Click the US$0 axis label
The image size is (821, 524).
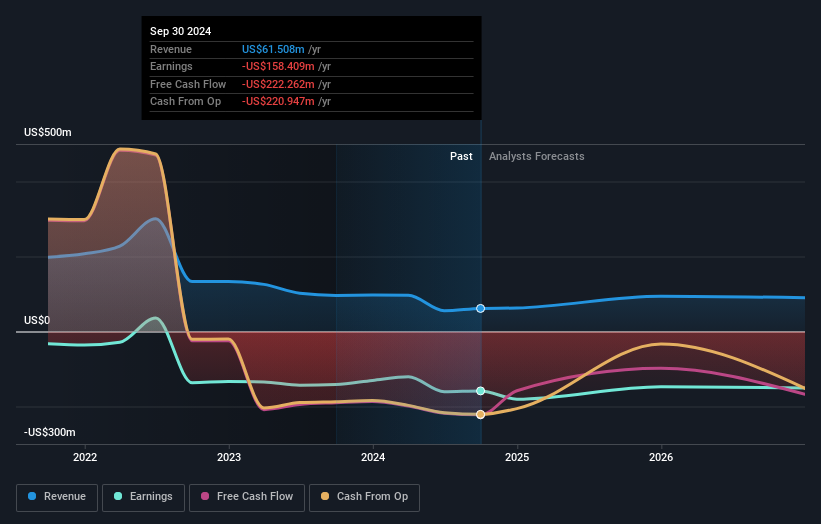[x=37, y=320]
